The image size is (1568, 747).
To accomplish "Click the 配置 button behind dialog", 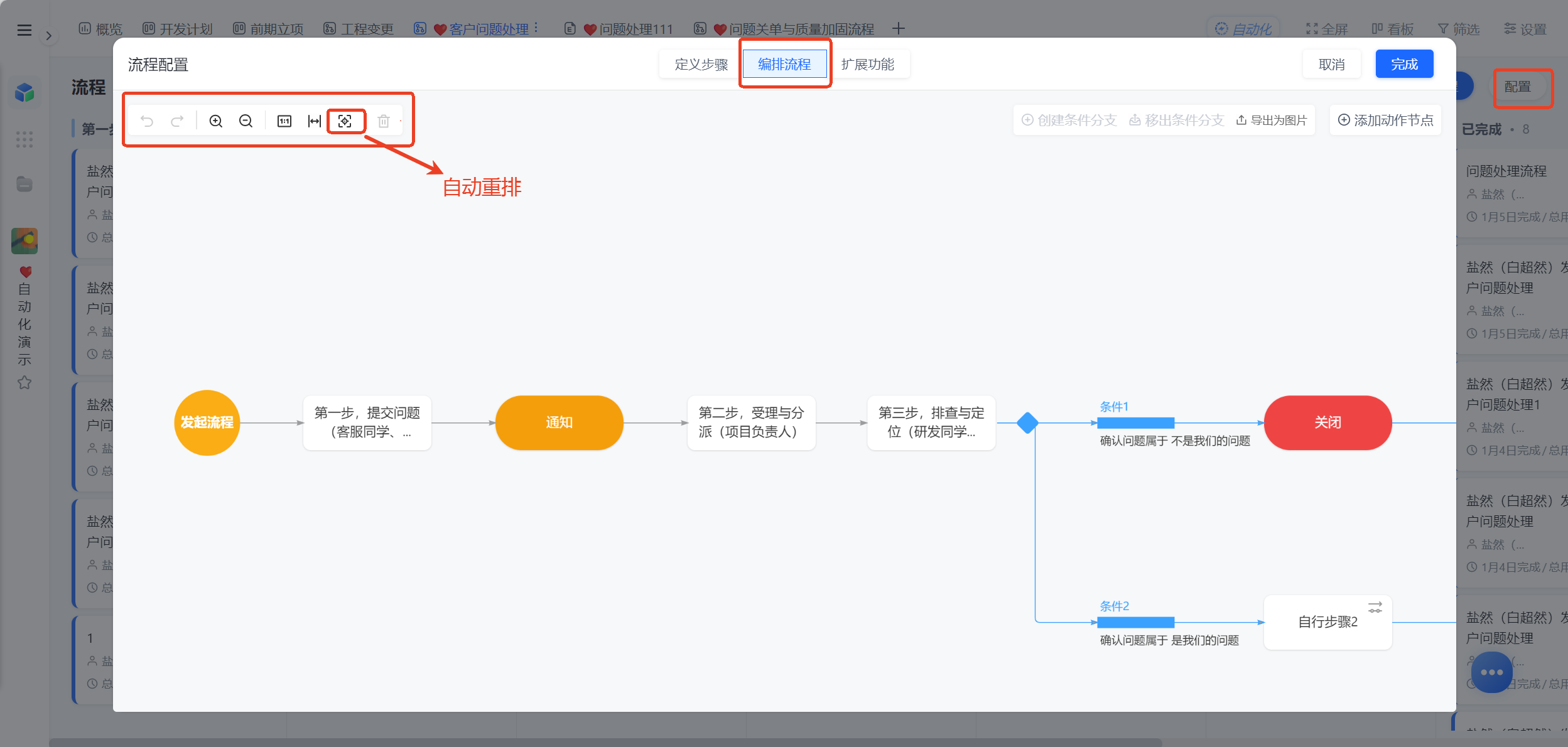I will click(x=1518, y=87).
